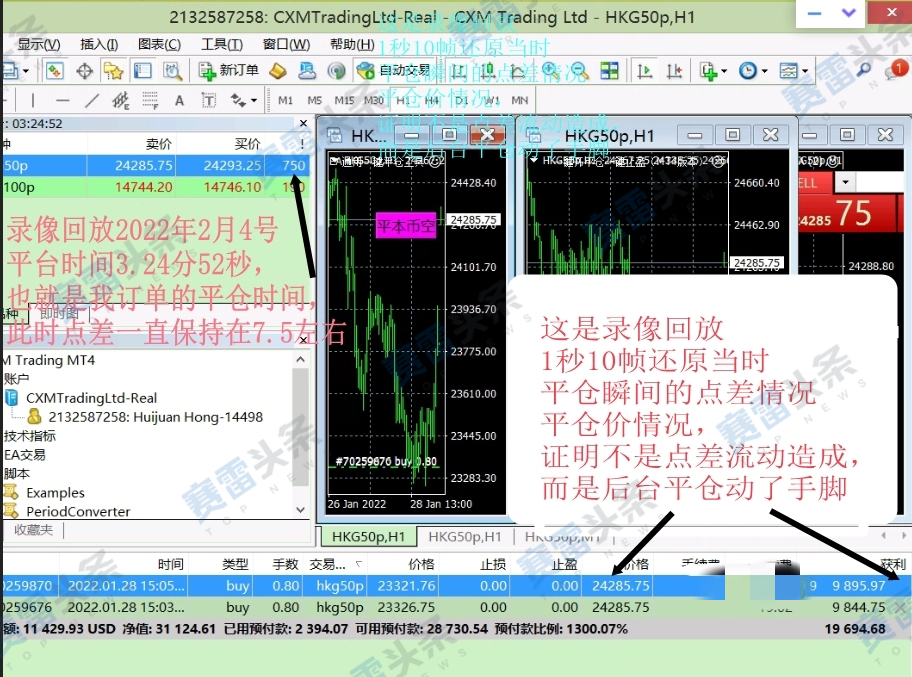The width and height of the screenshot is (912, 677).
Task: Open volume dropdown beside SELL button
Action: (x=845, y=182)
